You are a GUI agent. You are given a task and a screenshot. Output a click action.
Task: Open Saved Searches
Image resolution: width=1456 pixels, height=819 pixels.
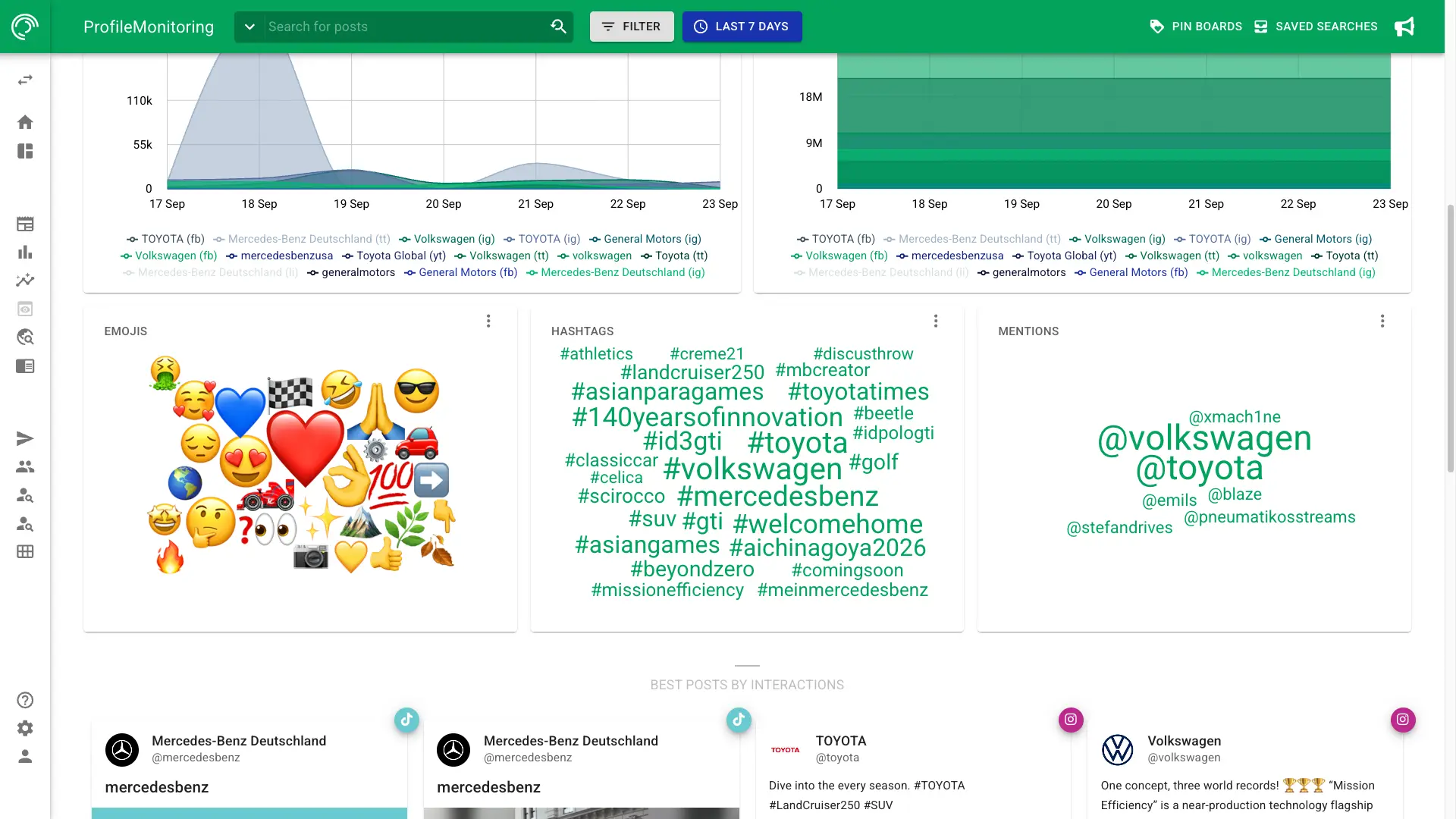click(1316, 27)
